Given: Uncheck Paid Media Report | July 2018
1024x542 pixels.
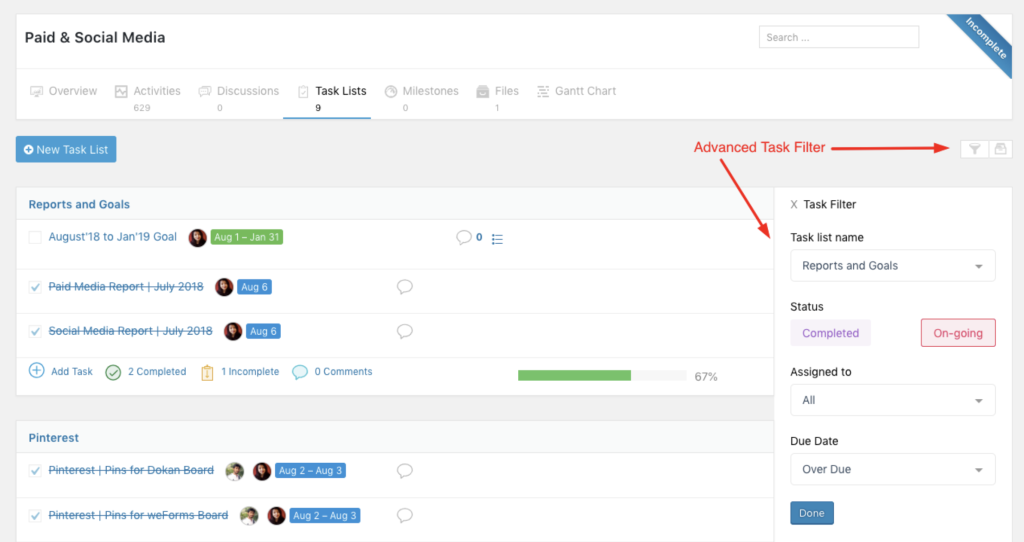Looking at the screenshot, I should [35, 287].
